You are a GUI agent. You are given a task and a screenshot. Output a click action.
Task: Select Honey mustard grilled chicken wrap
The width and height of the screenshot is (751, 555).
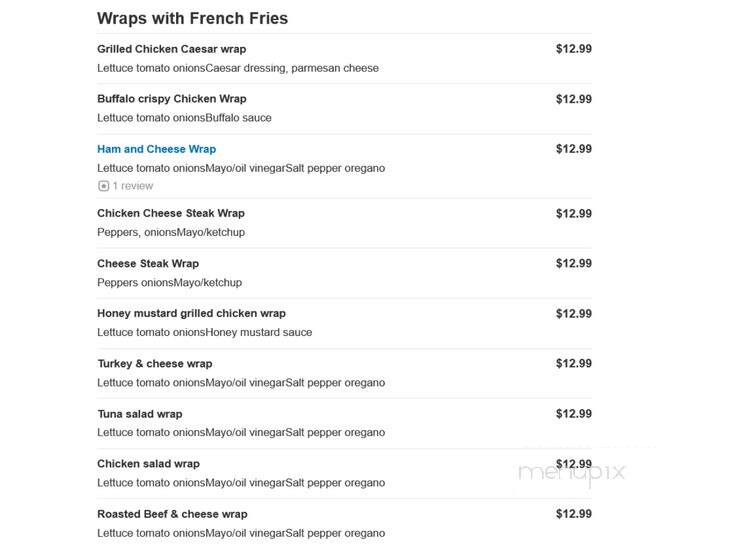point(191,313)
